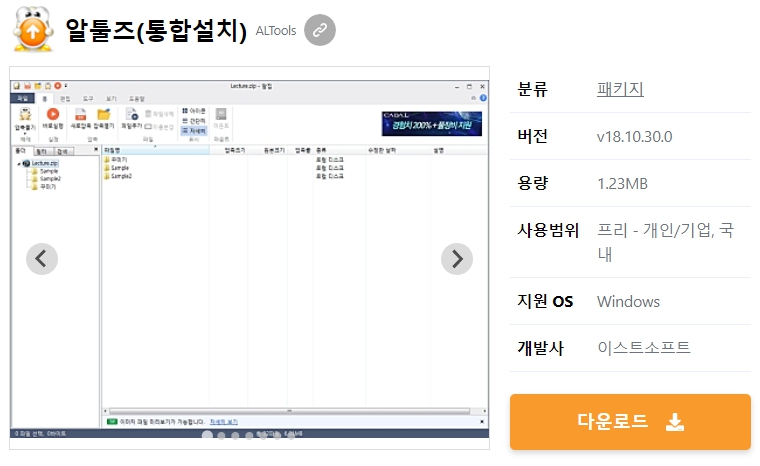Sort by the 원본크기 column header
The height and width of the screenshot is (466, 760).
[268, 150]
